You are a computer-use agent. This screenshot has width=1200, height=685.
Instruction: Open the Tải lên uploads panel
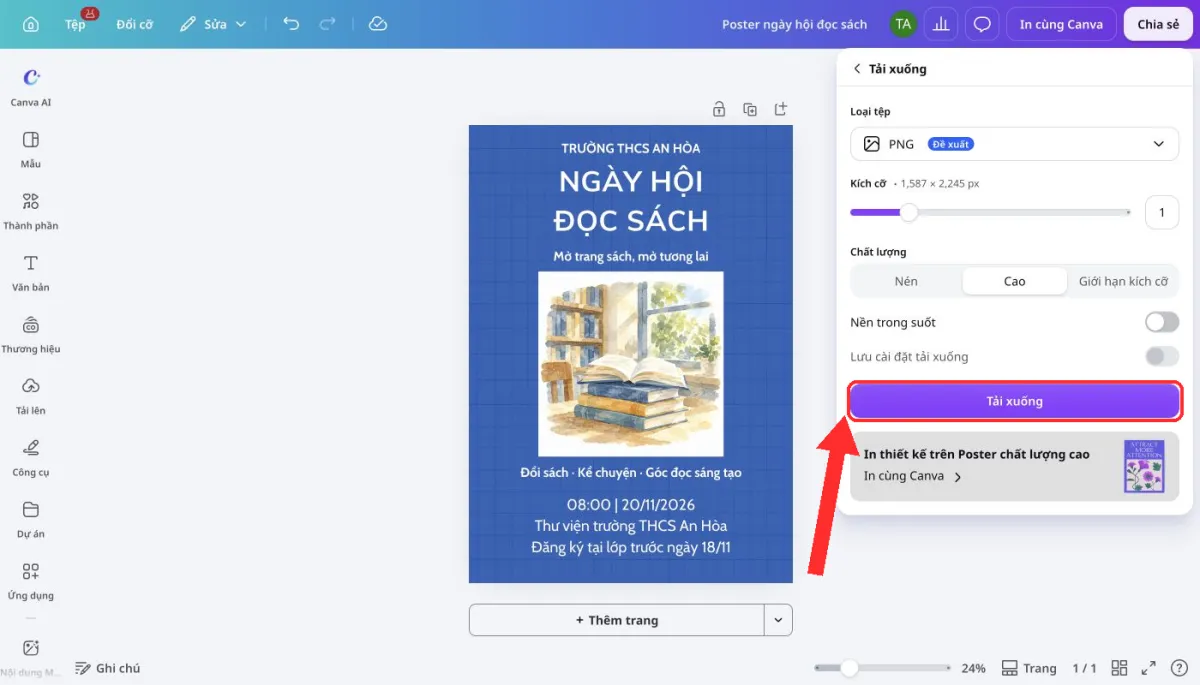click(31, 395)
